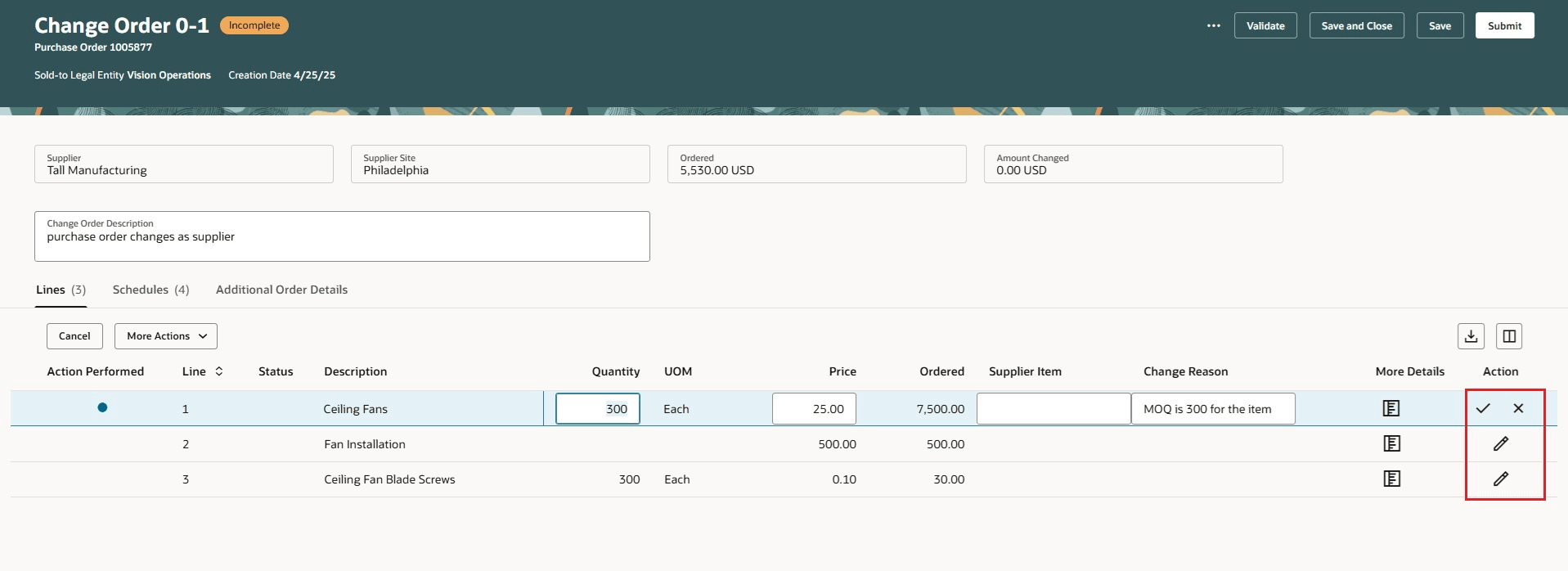The width and height of the screenshot is (1568, 571).
Task: Open the three-dot overflow menu in header
Action: [1214, 25]
